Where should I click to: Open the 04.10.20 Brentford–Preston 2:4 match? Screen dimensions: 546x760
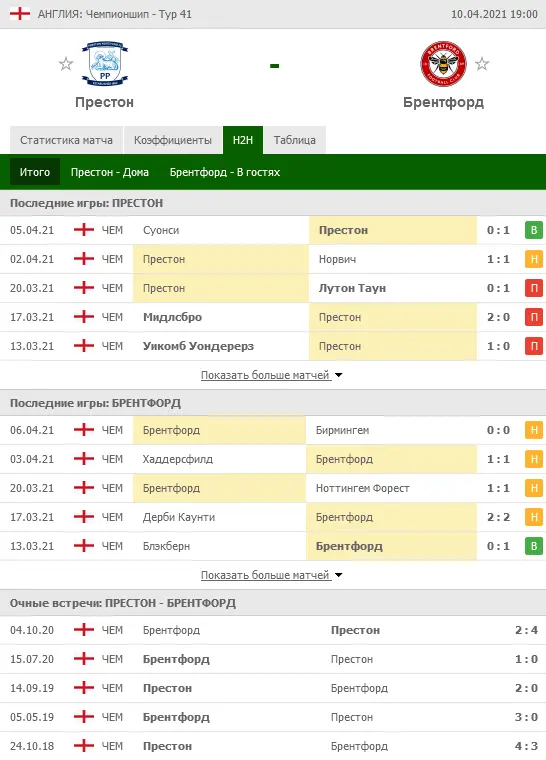(x=273, y=630)
